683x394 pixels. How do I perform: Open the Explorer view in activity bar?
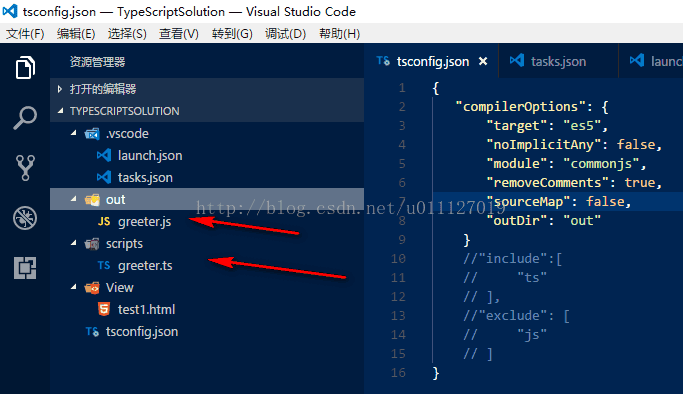click(25, 68)
